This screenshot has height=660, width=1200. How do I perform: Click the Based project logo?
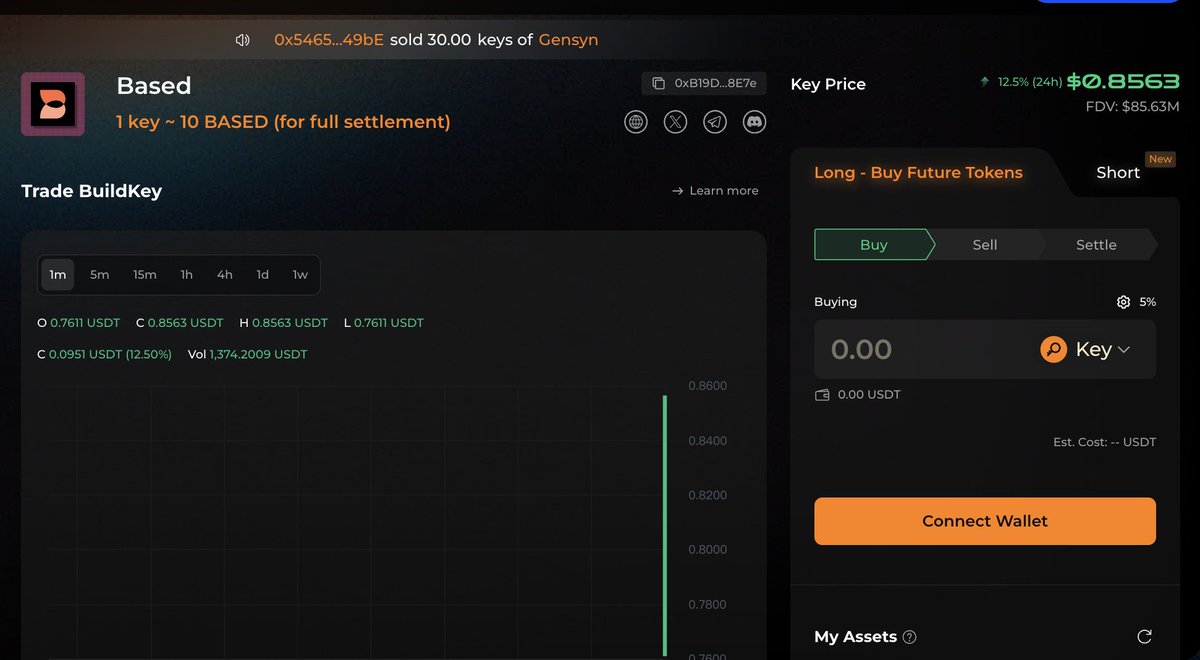coord(53,104)
